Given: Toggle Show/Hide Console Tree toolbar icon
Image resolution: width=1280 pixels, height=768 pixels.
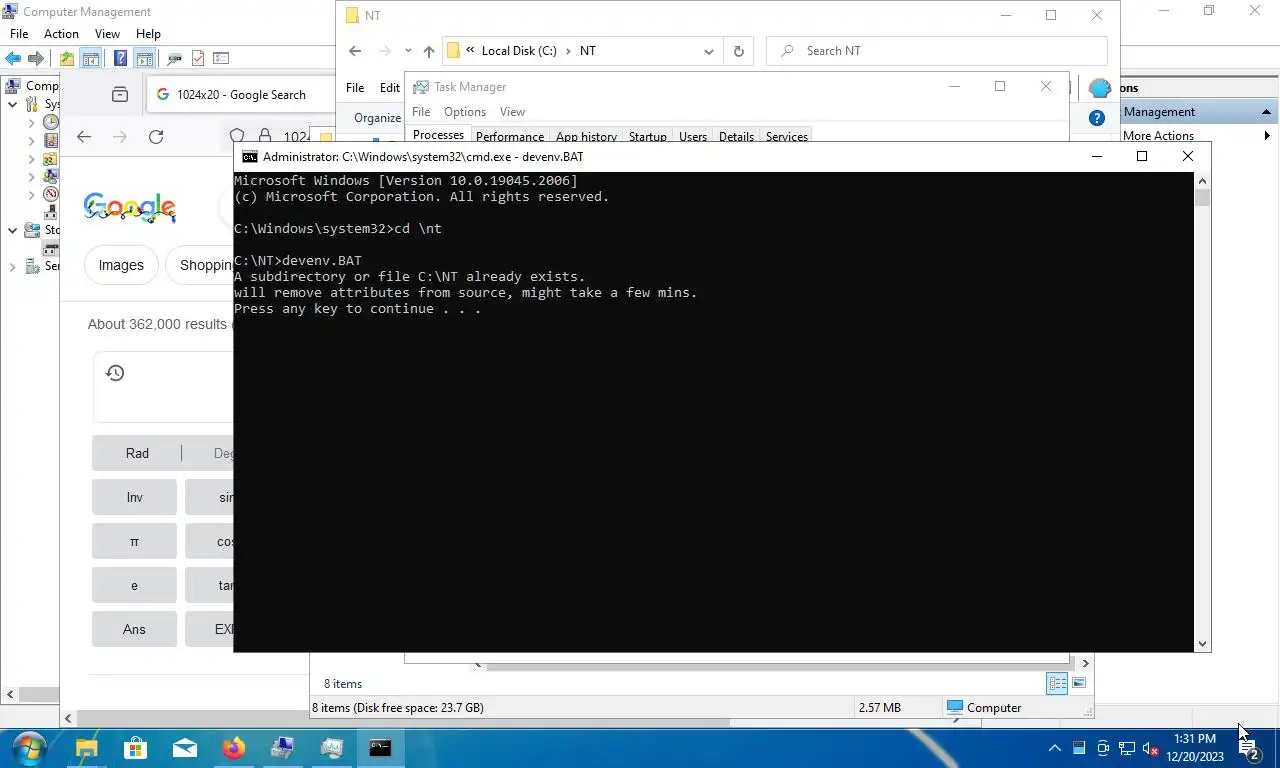Looking at the screenshot, I should pos(90,59).
